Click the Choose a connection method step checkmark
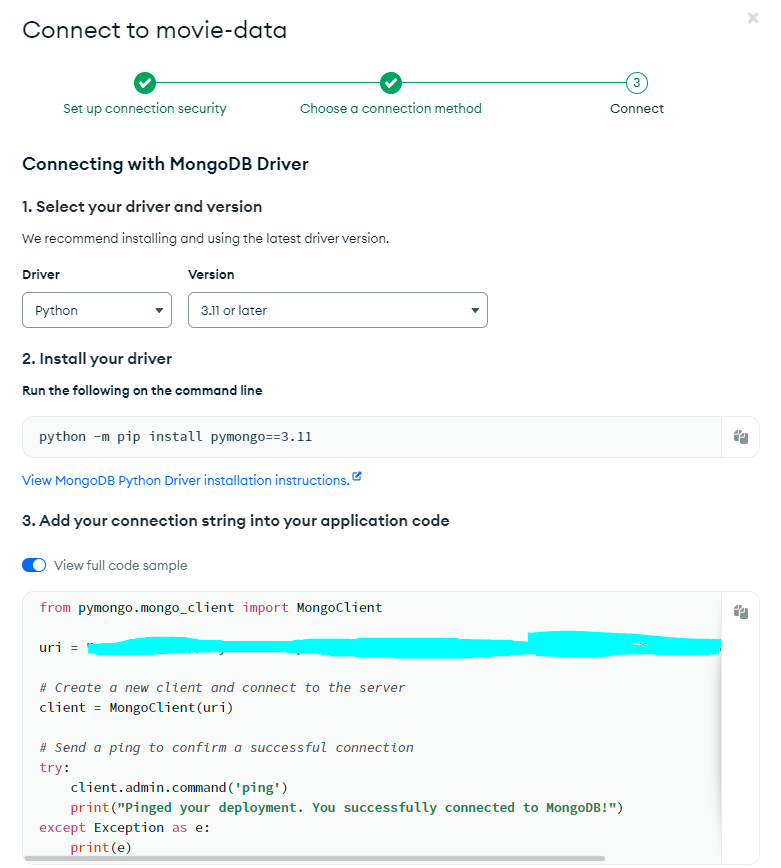The image size is (781, 868). [x=391, y=83]
